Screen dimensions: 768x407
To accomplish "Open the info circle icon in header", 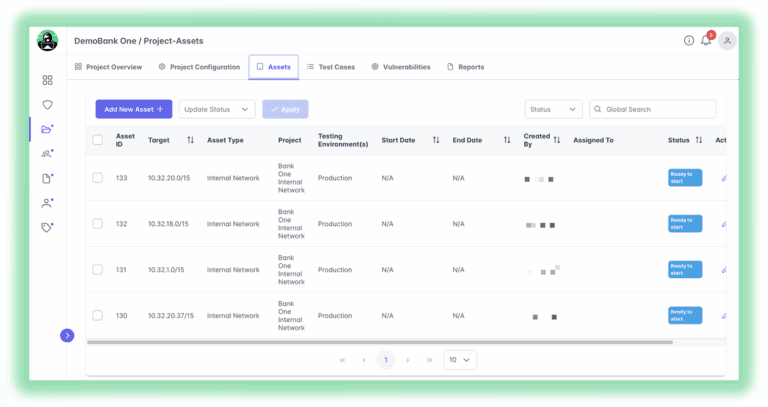I will point(688,41).
